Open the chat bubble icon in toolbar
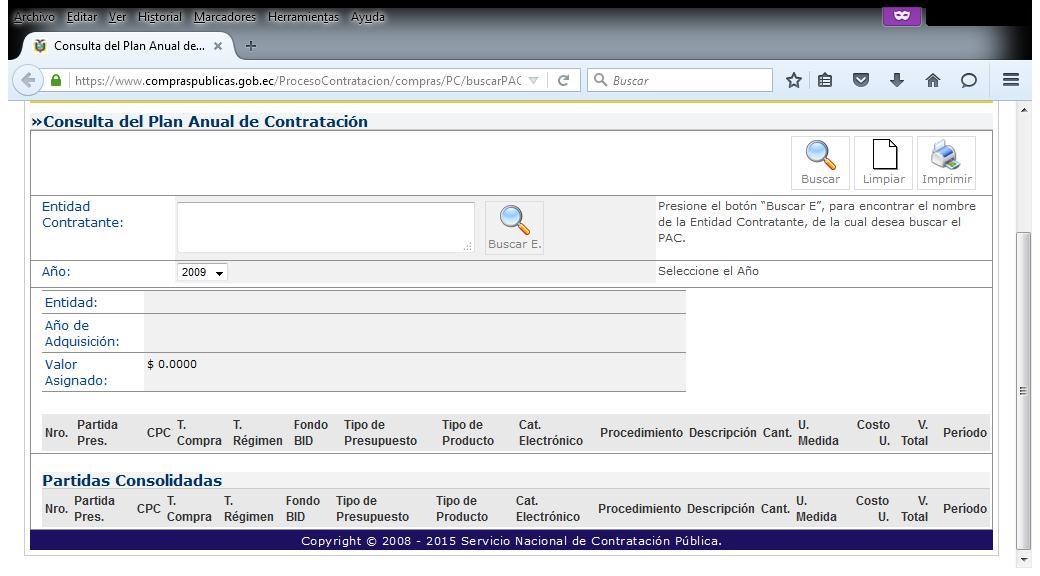The width and height of the screenshot is (1040, 576). tap(967, 81)
